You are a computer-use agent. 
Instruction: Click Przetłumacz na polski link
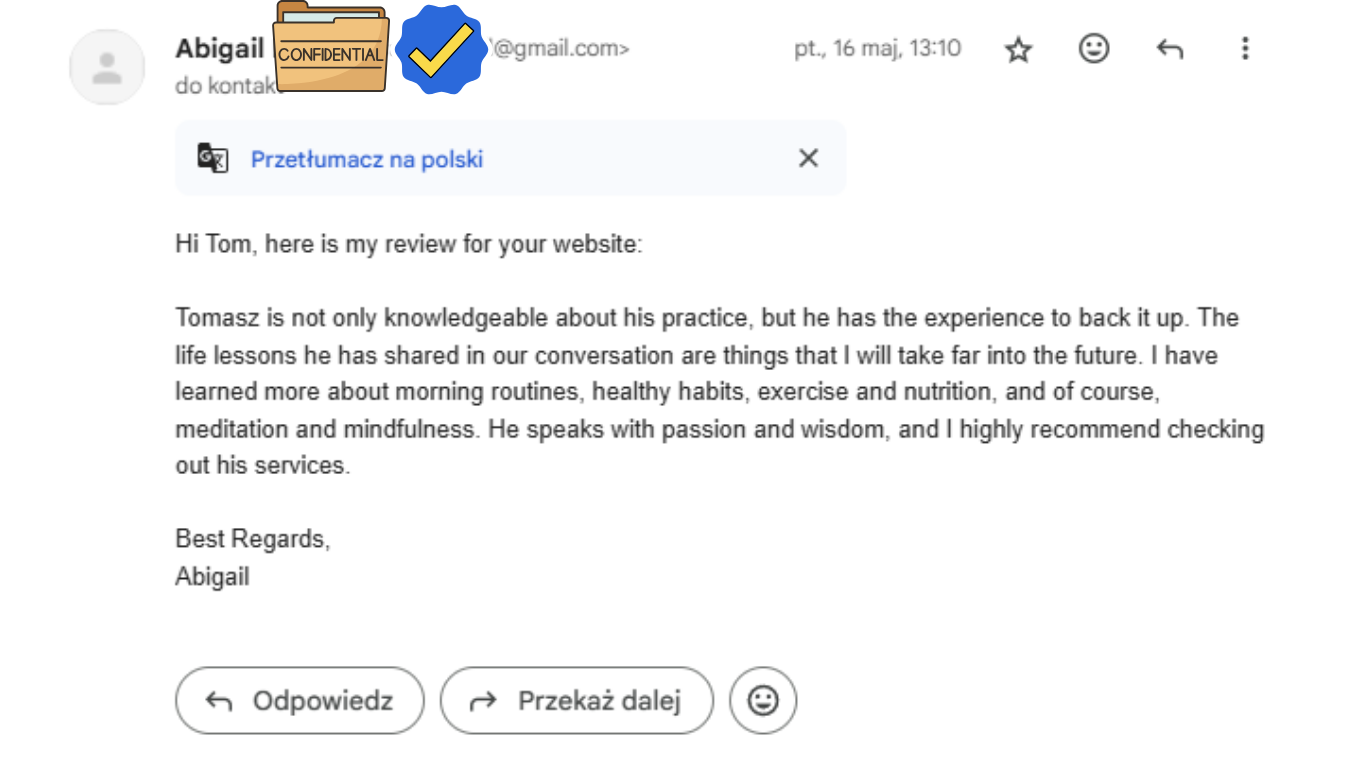click(x=367, y=159)
